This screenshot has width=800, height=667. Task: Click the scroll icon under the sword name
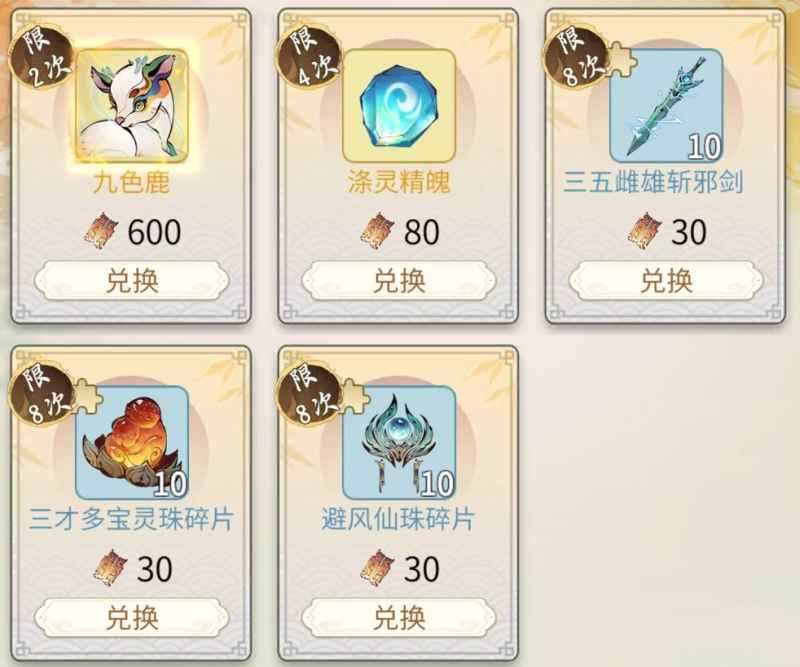[645, 231]
